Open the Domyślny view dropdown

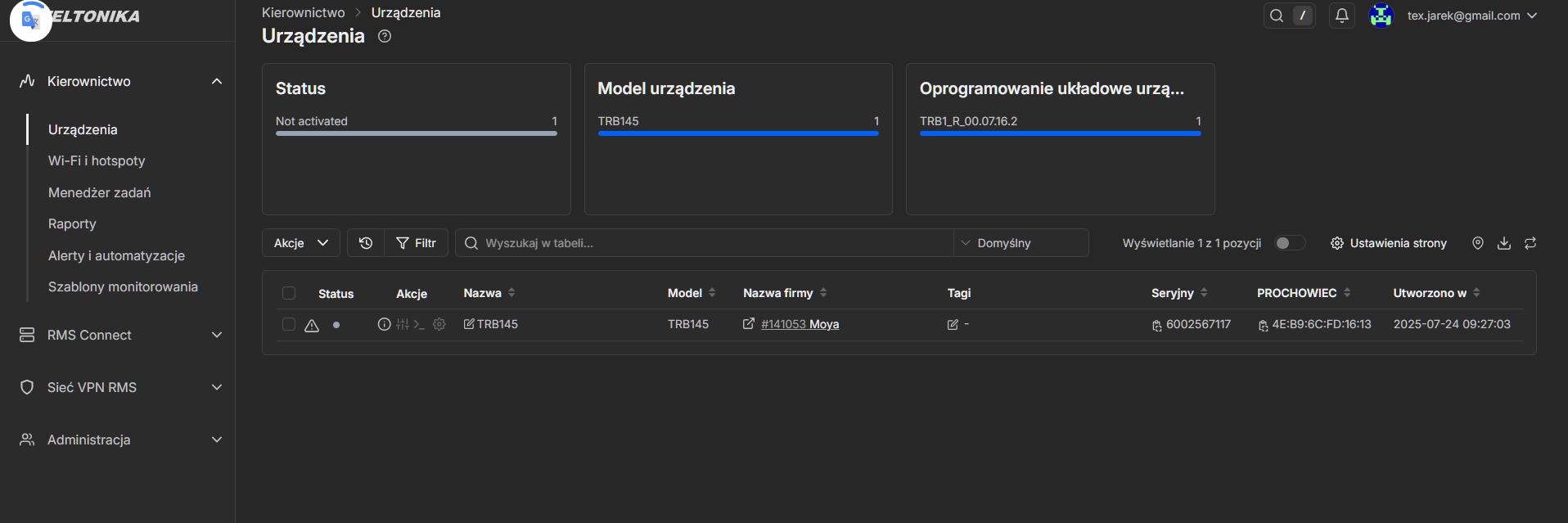point(1021,243)
